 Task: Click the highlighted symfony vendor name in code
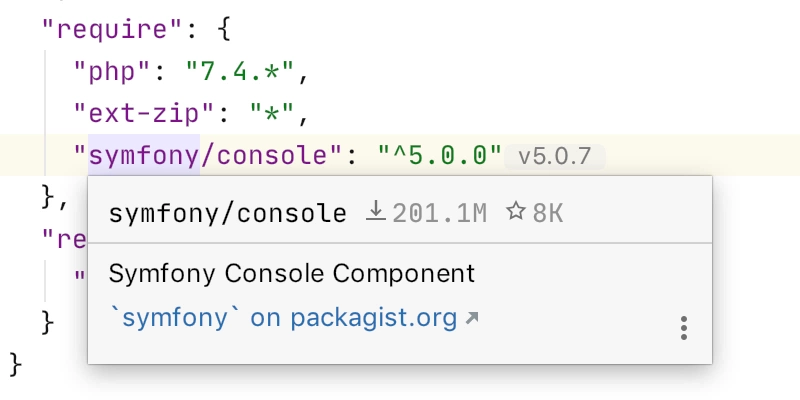(x=144, y=155)
